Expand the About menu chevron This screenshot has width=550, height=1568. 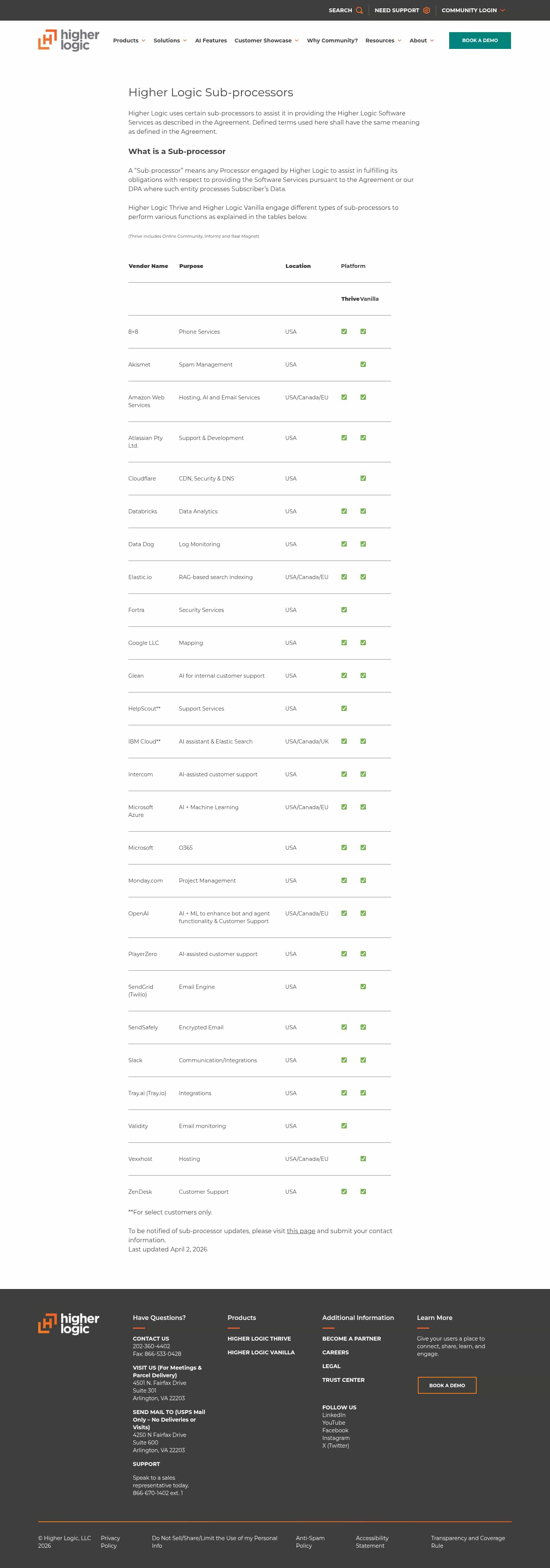[x=432, y=41]
